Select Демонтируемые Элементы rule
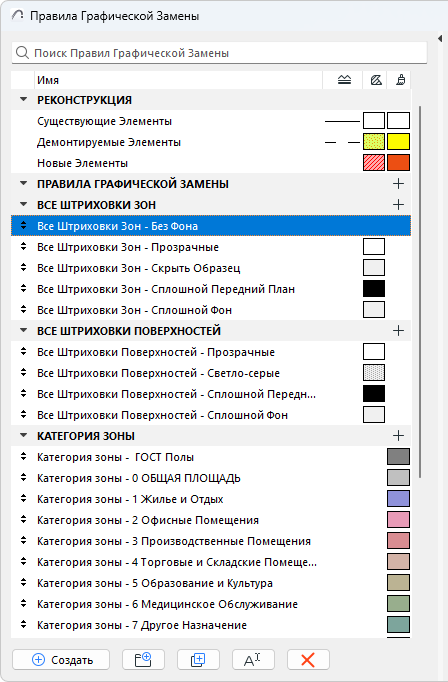 tap(211, 142)
